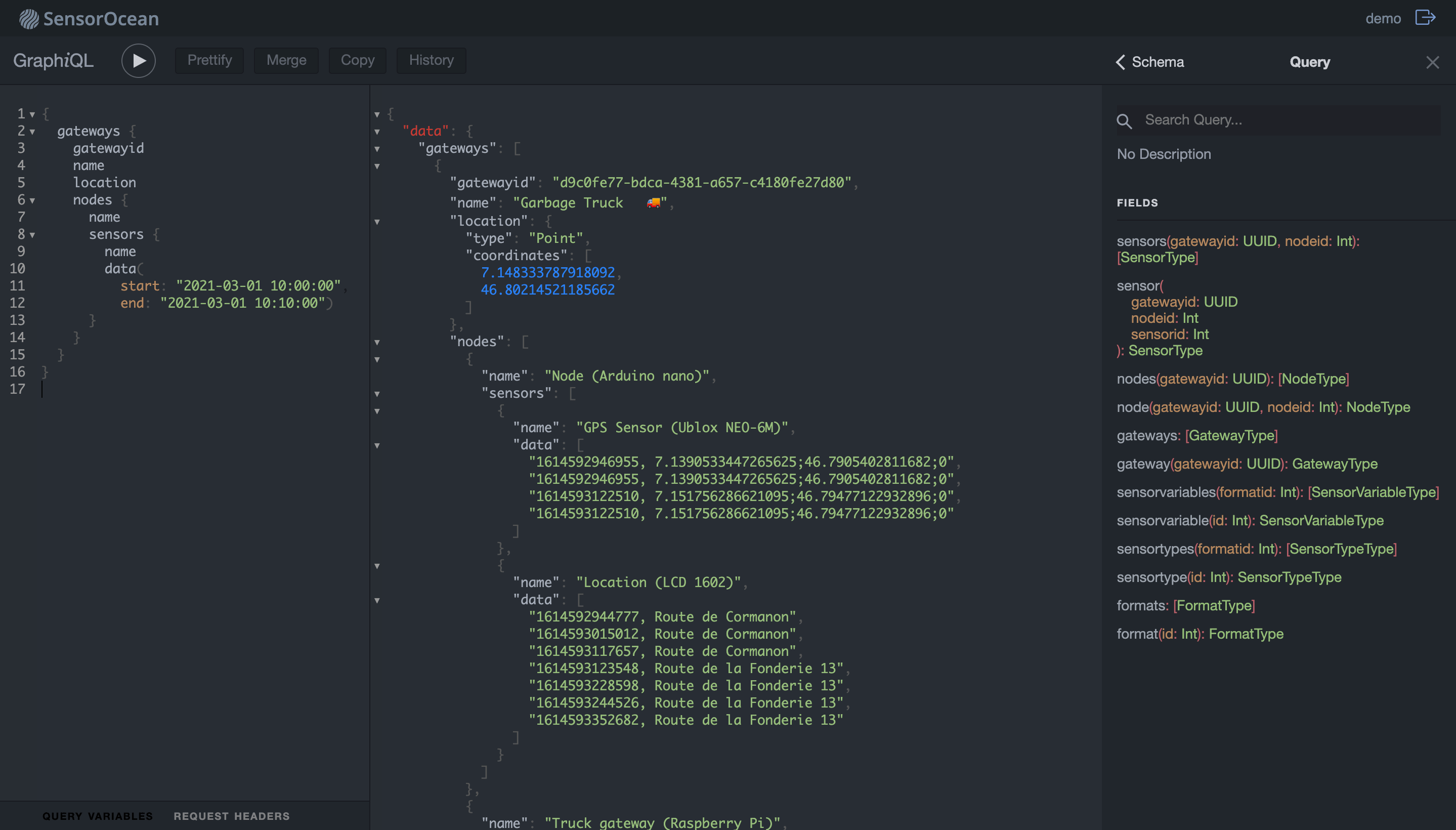Log out using the exit icon
Image resolution: width=1456 pixels, height=830 pixels.
point(1425,18)
